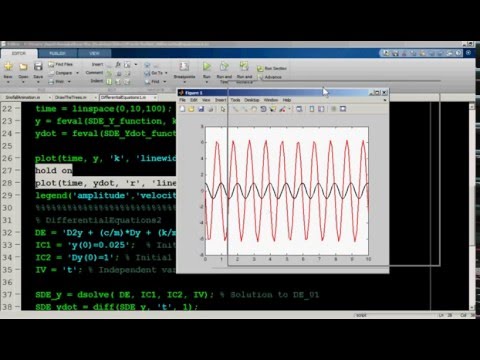The image size is (480, 360).
Task: Click Insert Legend icon in Figure 1 toolbar
Action: pyautogui.click(x=321, y=109)
